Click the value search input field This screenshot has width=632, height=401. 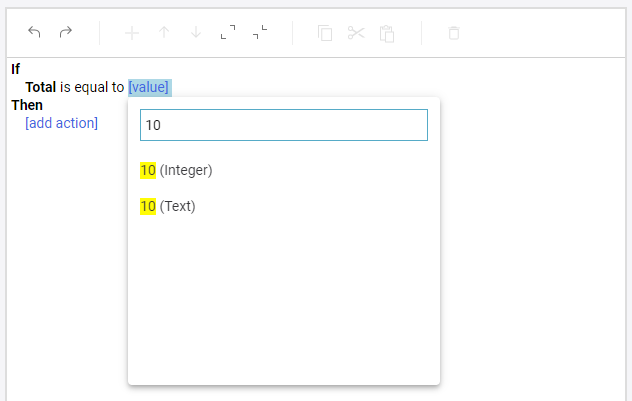pos(284,125)
